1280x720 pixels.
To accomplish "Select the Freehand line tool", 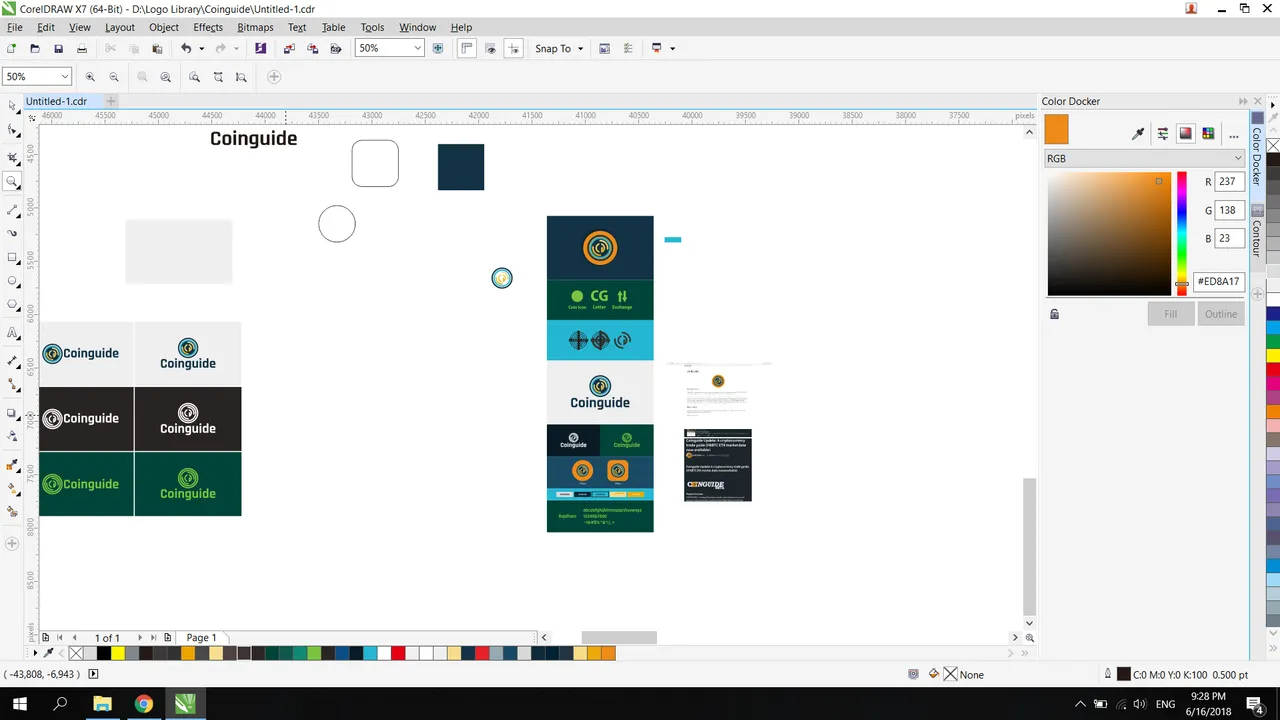I will [12, 210].
